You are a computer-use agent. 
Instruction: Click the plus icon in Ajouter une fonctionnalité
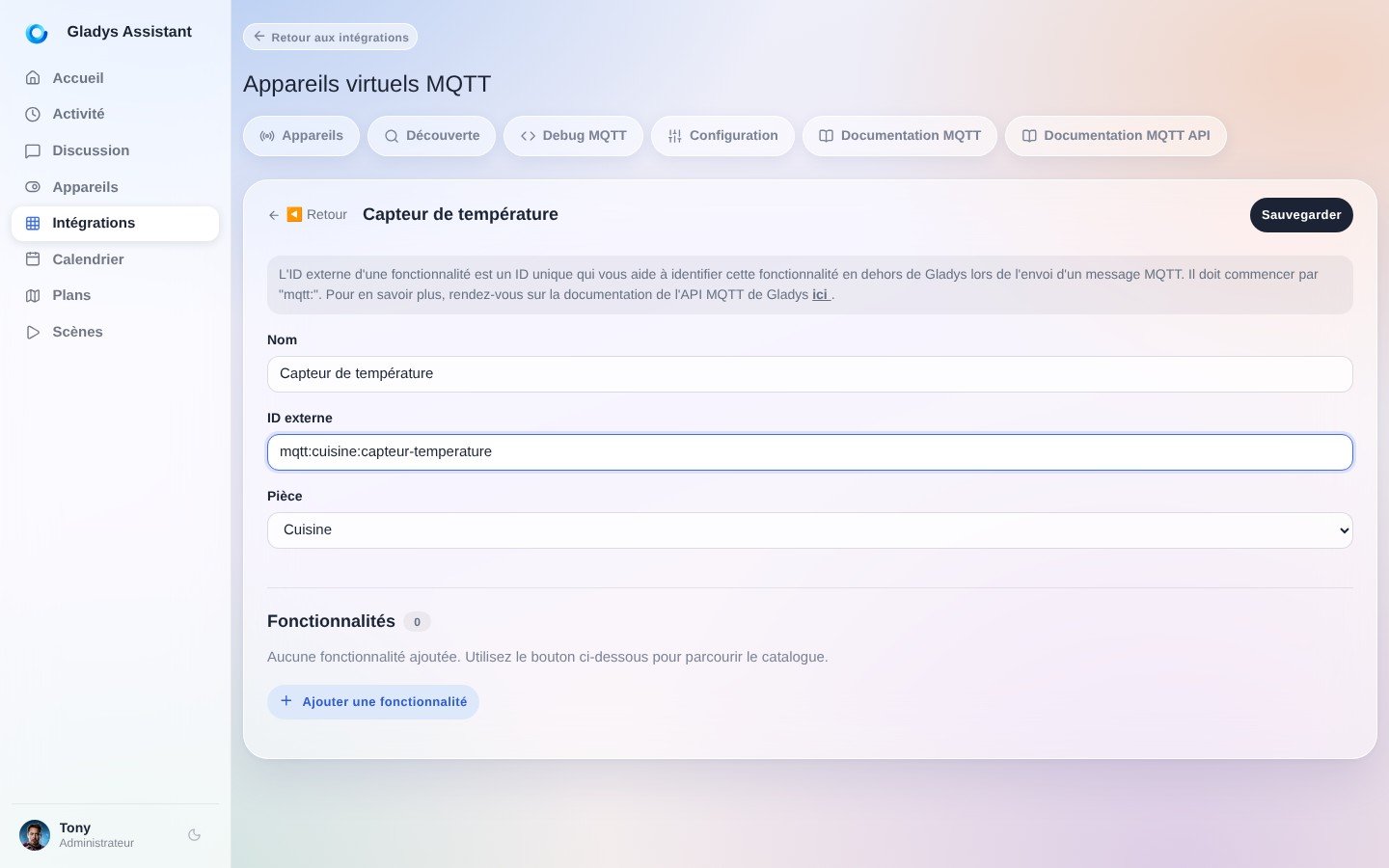(286, 701)
